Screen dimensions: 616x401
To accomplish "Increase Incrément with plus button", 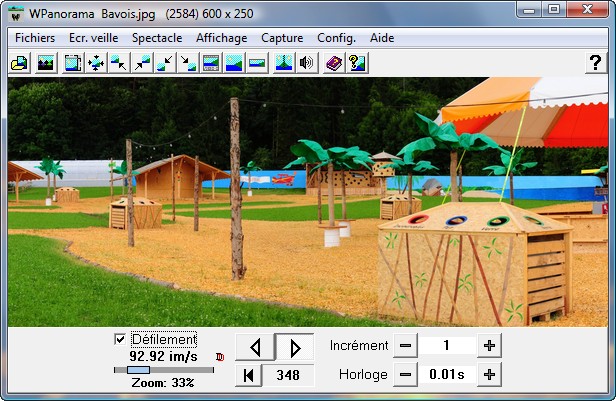I will (x=489, y=346).
